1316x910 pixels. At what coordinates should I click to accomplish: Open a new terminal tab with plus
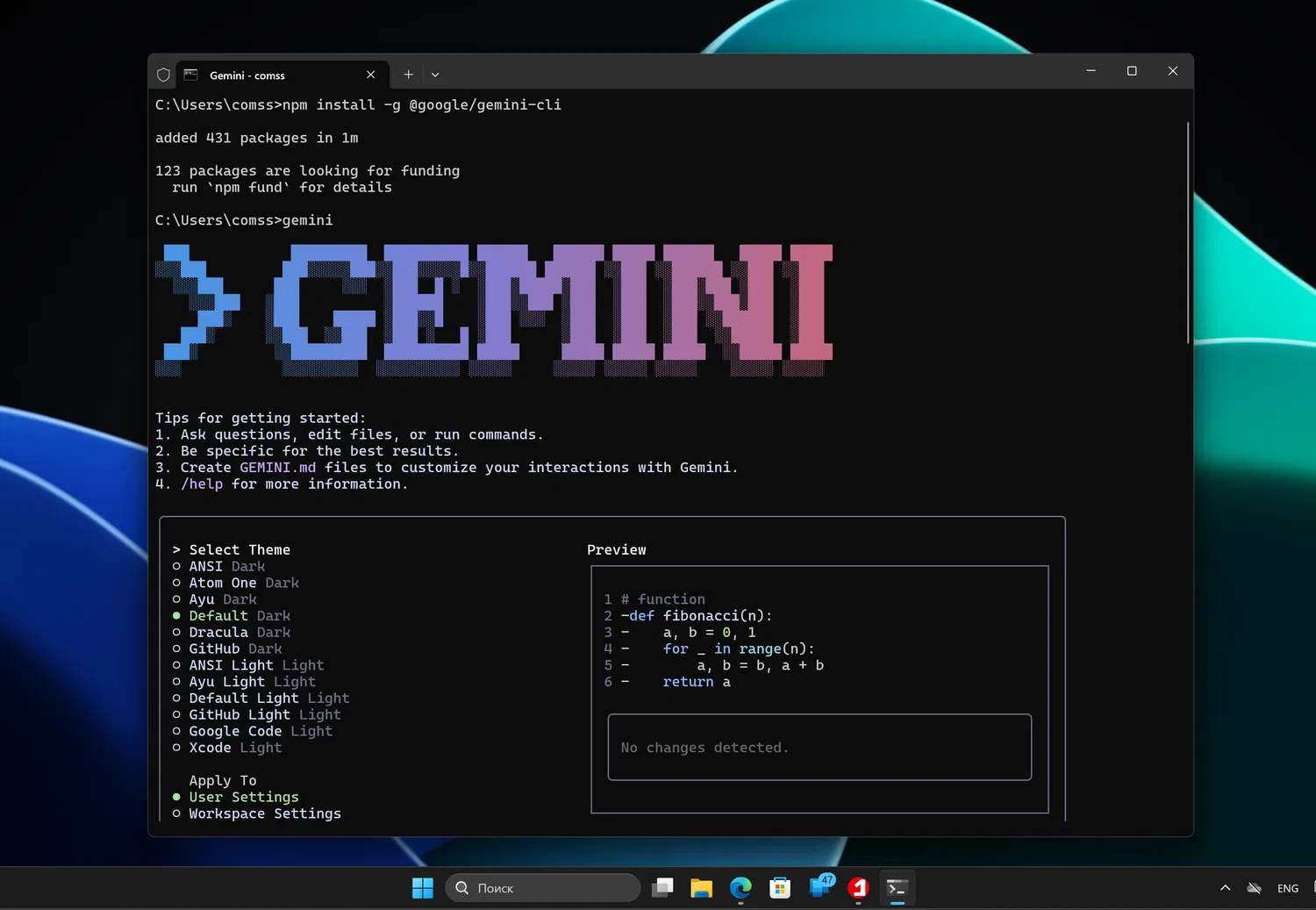(408, 75)
